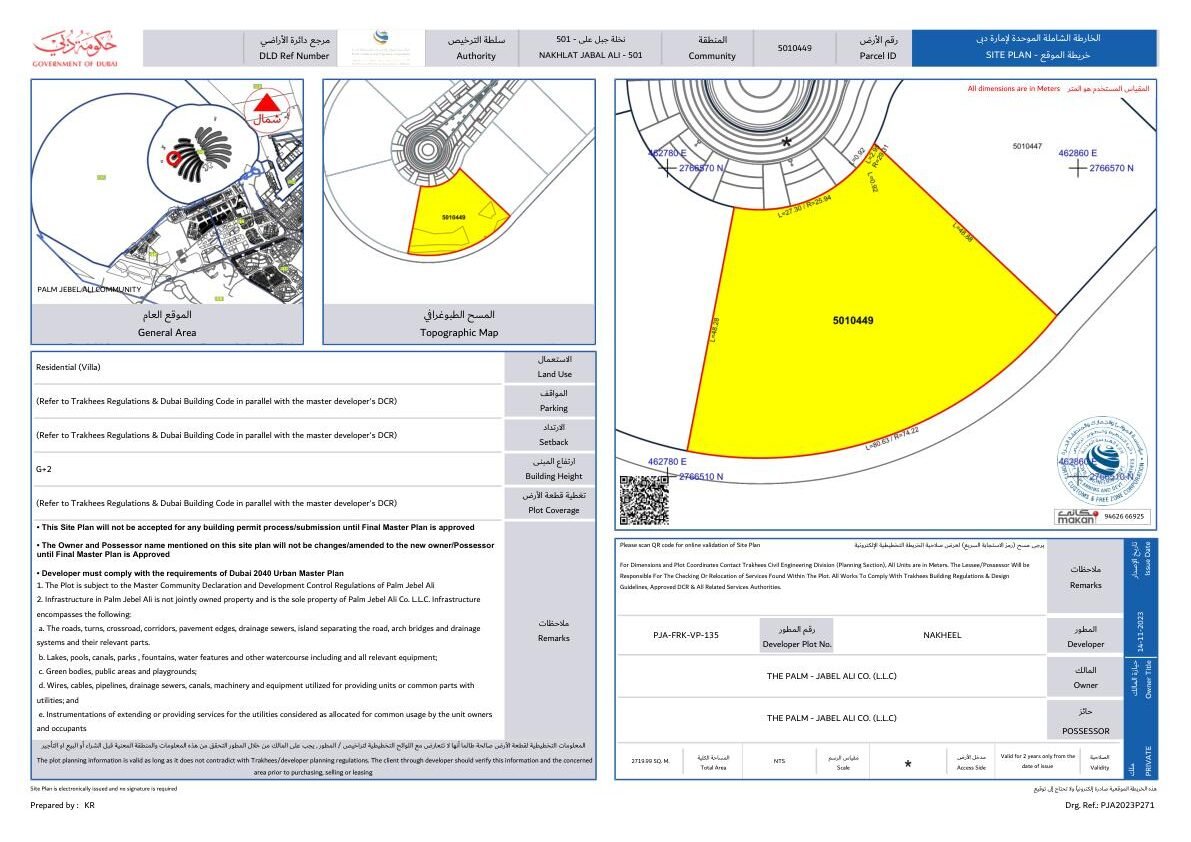Click the adjacent parcel label 5010447
This screenshot has height=842, width=1191.
coord(1027,146)
